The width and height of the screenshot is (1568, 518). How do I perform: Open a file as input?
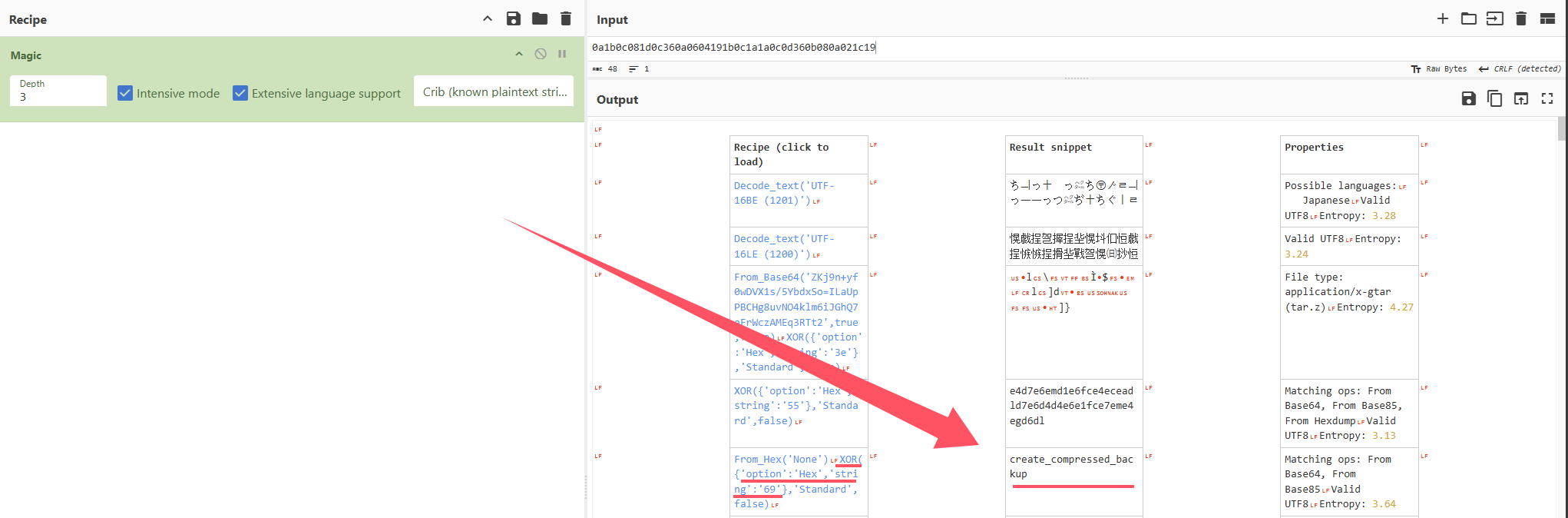click(x=1495, y=19)
